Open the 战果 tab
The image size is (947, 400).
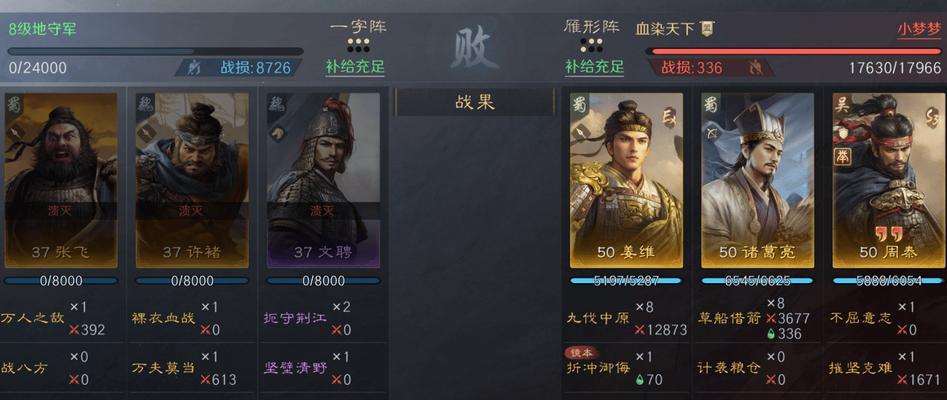475,102
